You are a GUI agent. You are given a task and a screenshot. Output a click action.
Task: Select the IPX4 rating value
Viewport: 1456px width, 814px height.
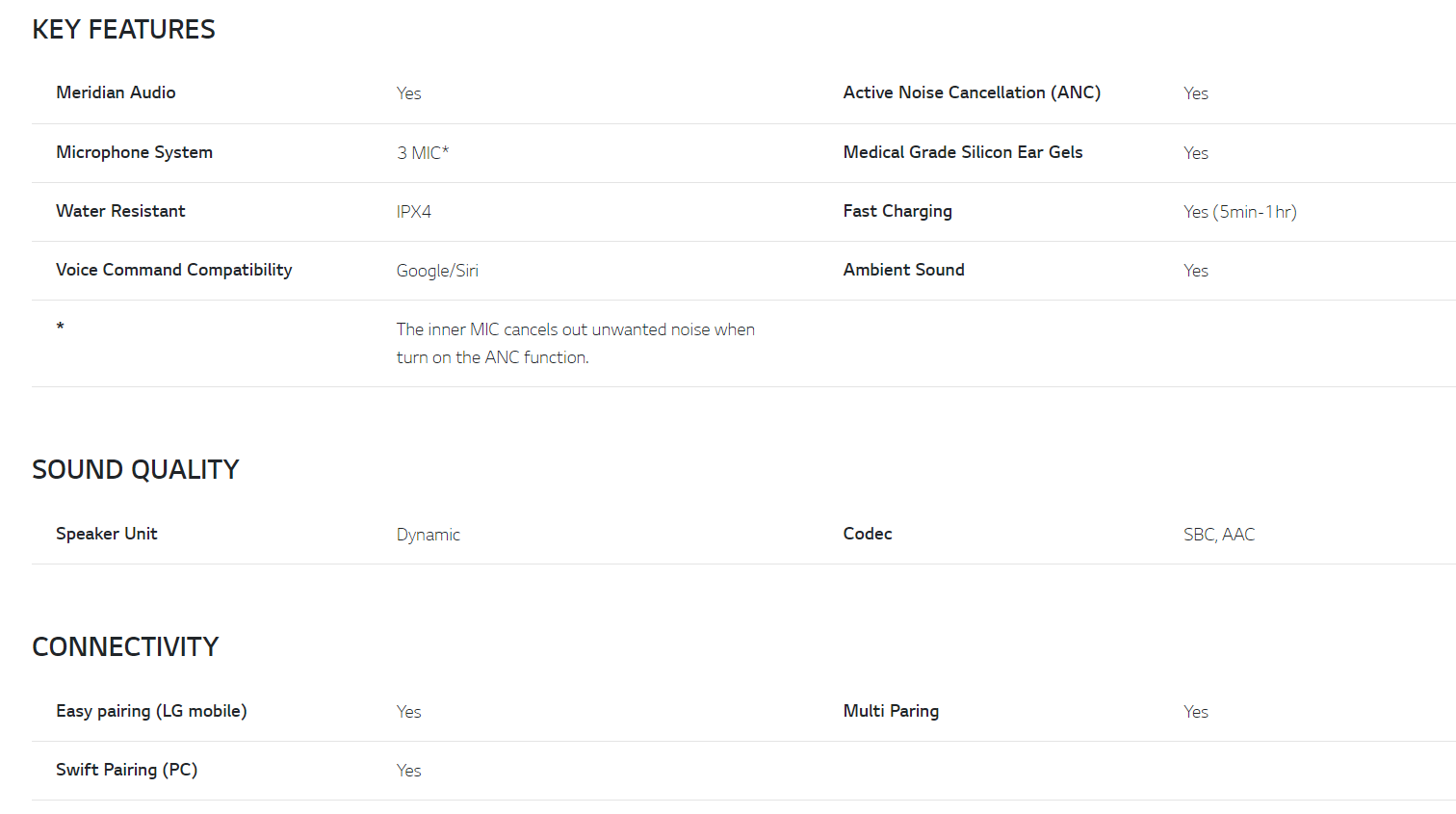[414, 212]
